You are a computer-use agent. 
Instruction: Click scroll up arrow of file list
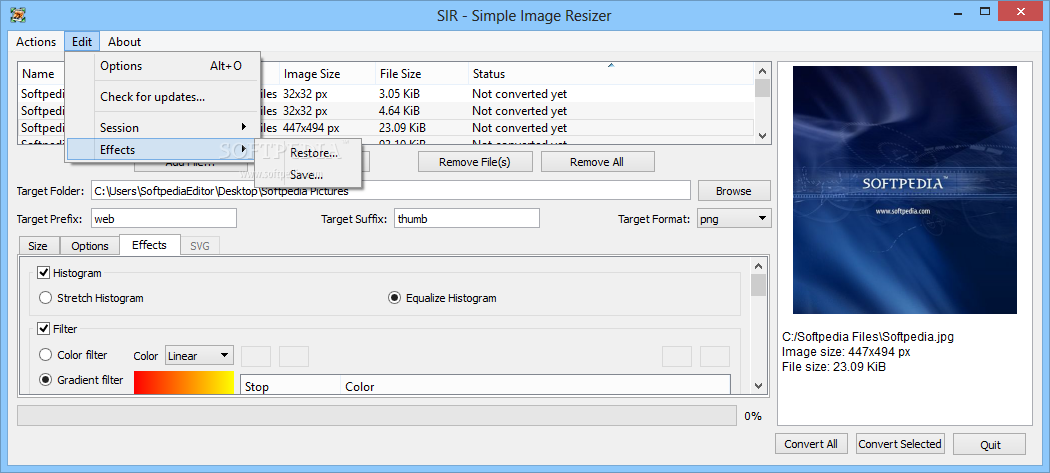point(762,70)
